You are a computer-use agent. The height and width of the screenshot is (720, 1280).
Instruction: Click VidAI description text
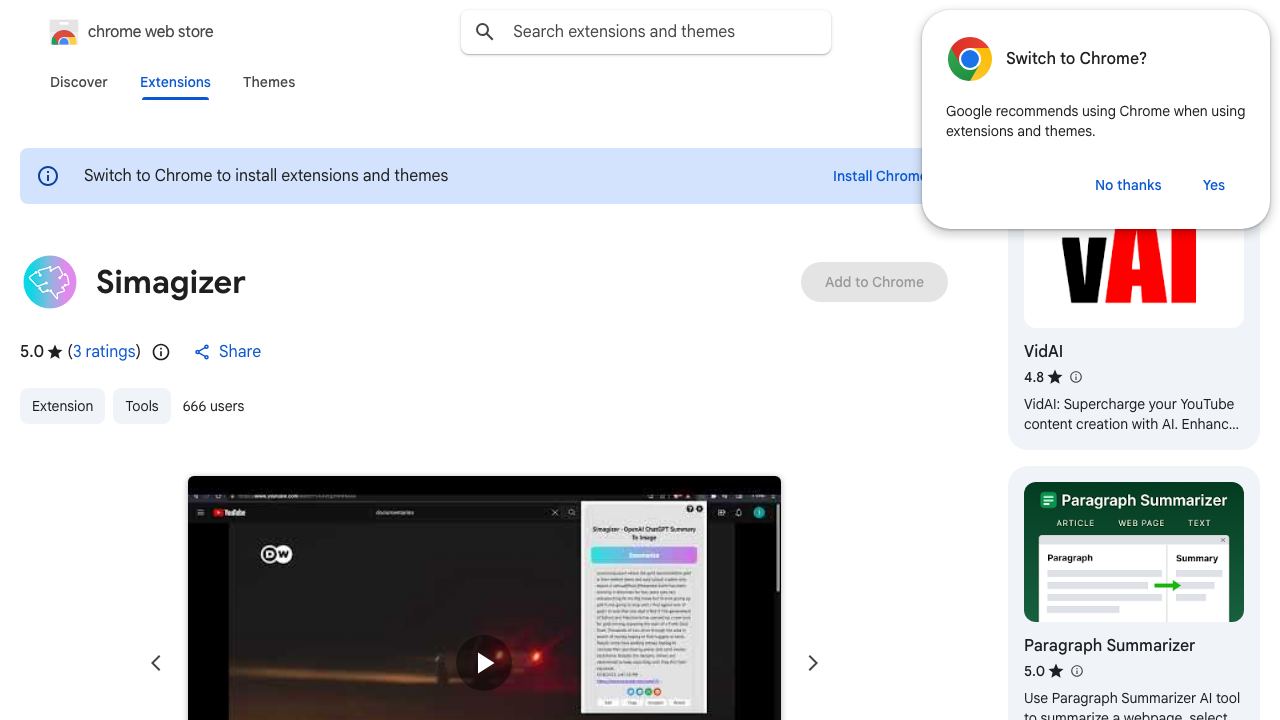click(1131, 414)
